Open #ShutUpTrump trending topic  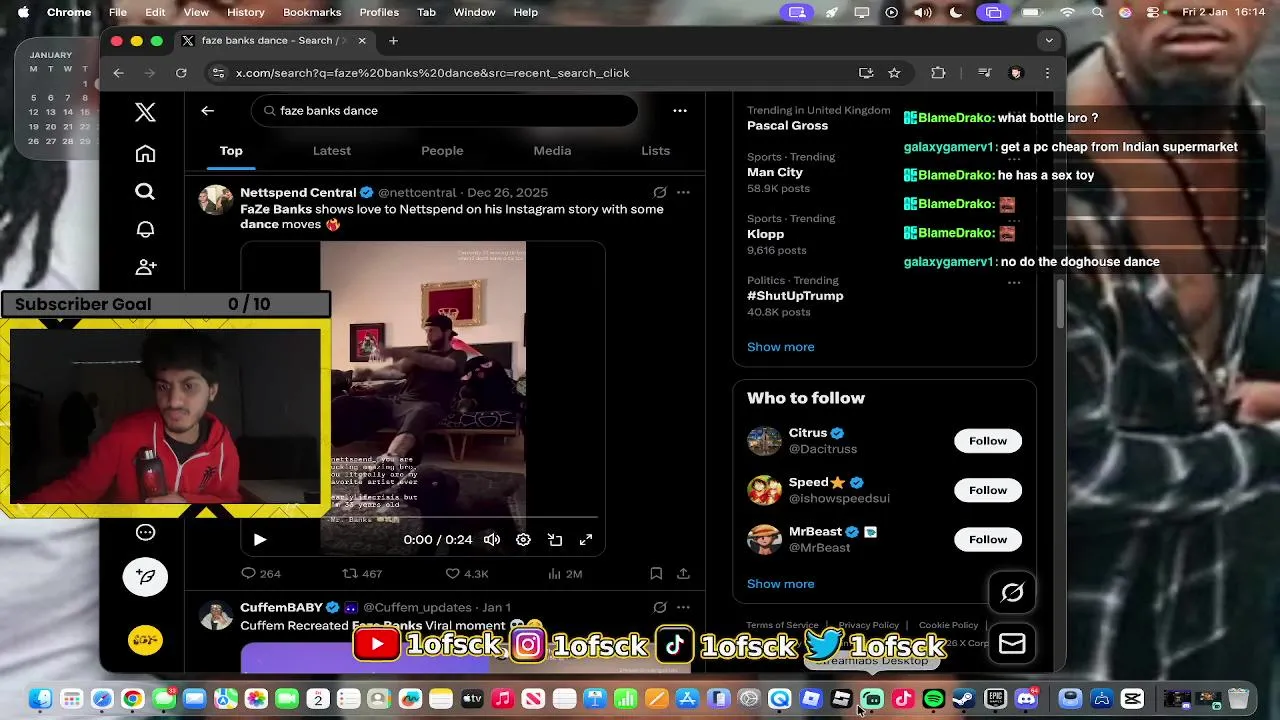point(795,296)
